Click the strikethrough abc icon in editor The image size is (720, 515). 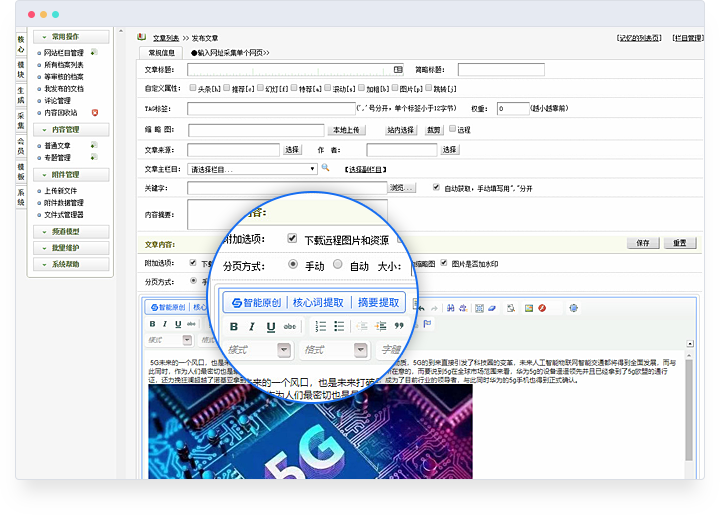(191, 324)
